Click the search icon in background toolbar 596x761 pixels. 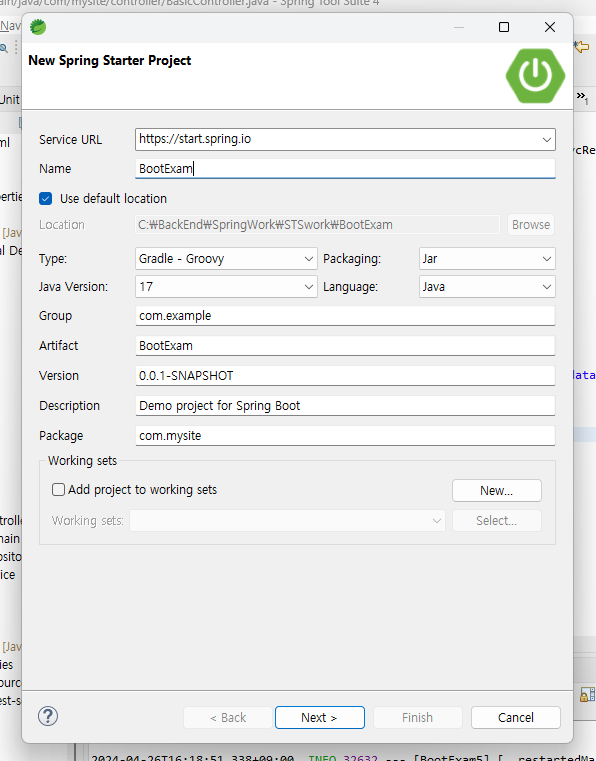point(4,48)
